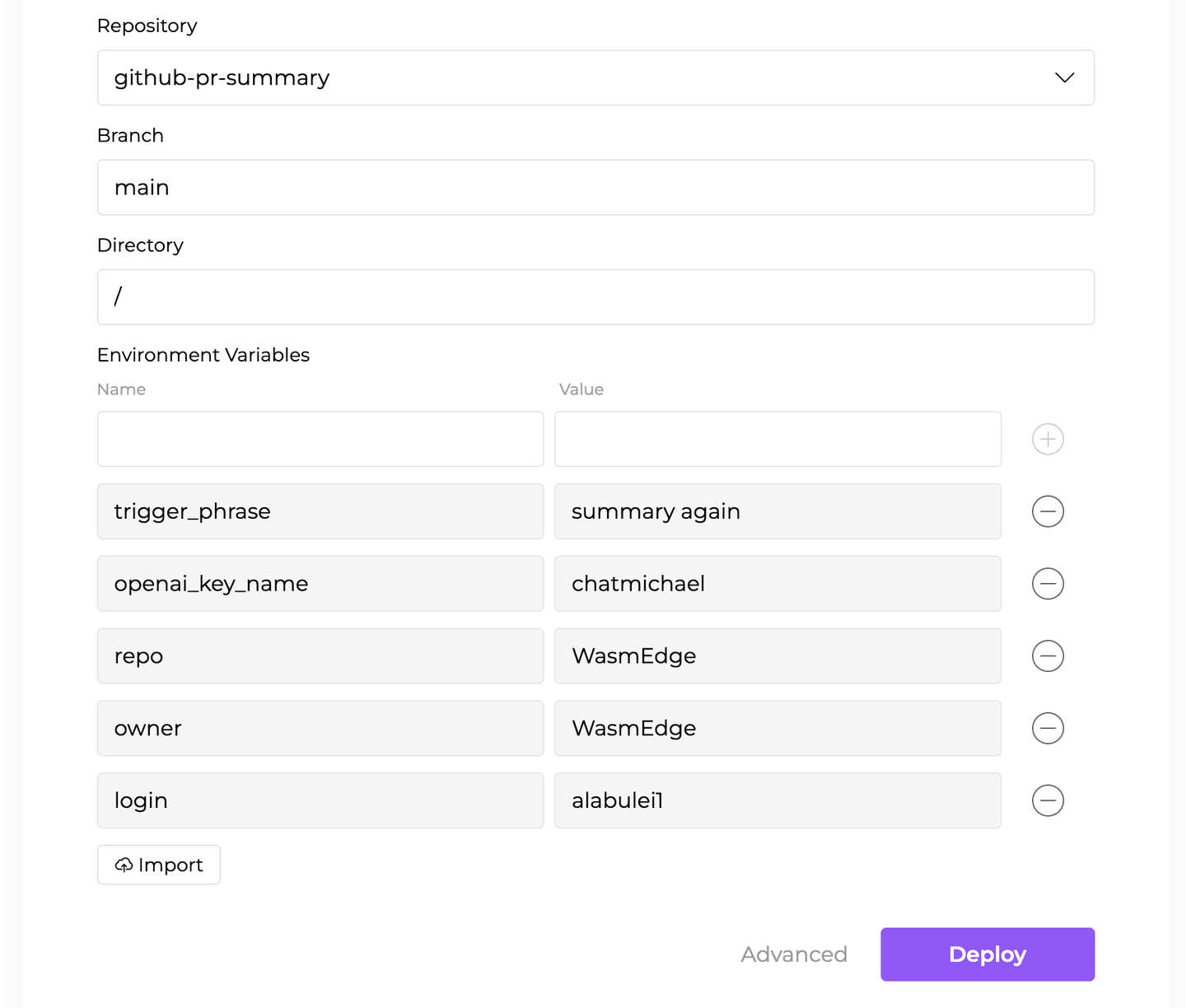Image resolution: width=1186 pixels, height=1008 pixels.
Task: Click the empty variable Value field
Action: (x=777, y=439)
